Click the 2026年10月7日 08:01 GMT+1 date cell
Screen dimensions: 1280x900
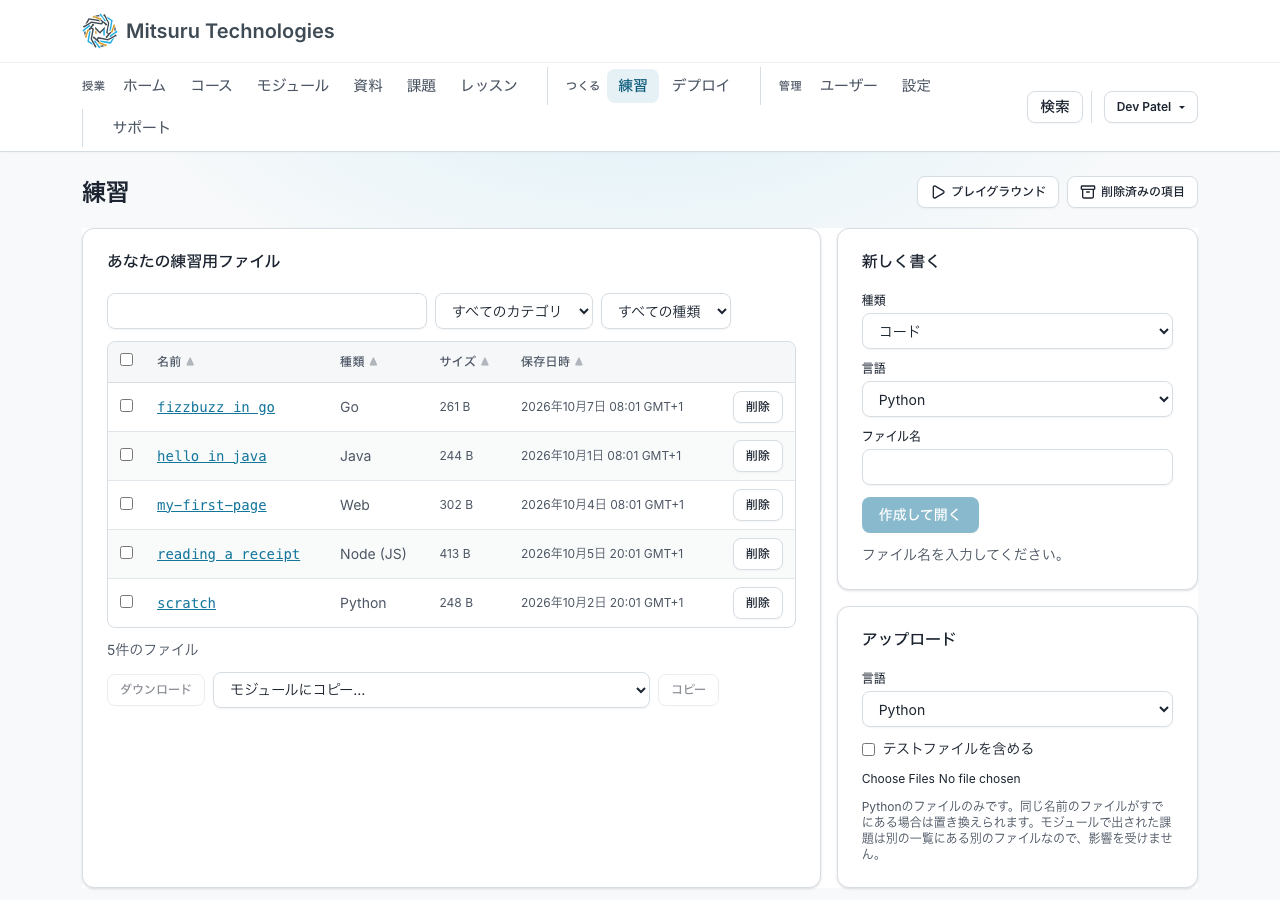602,407
